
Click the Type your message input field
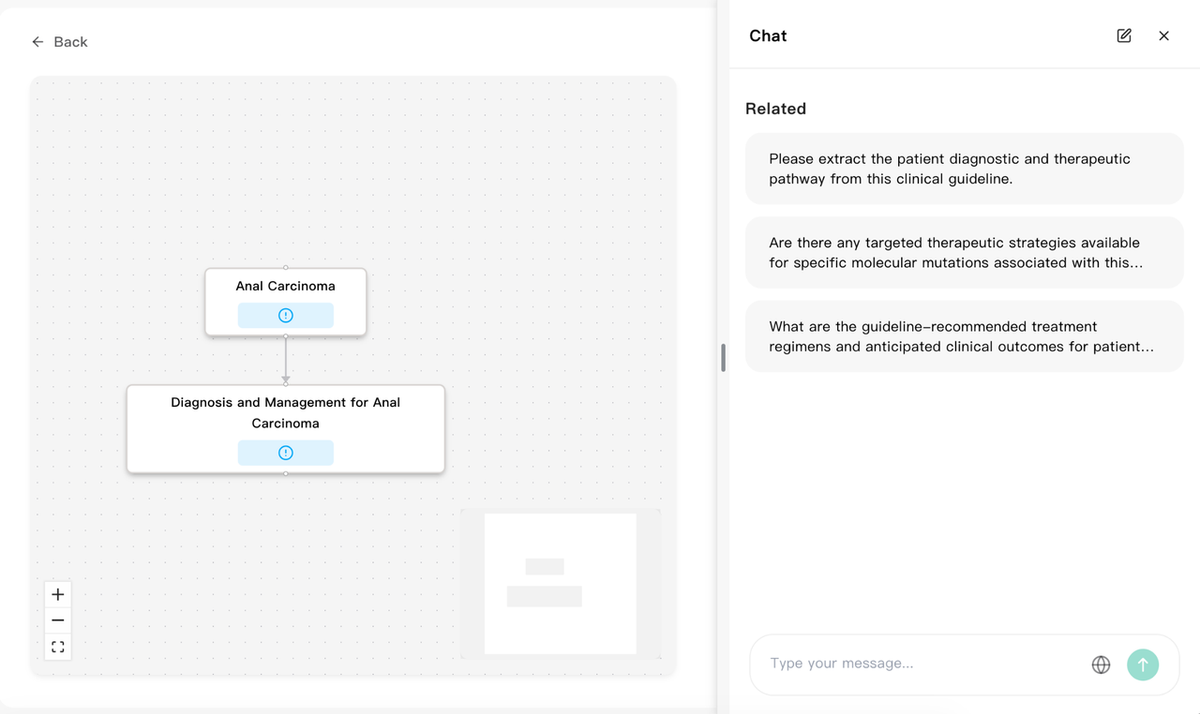click(x=920, y=663)
